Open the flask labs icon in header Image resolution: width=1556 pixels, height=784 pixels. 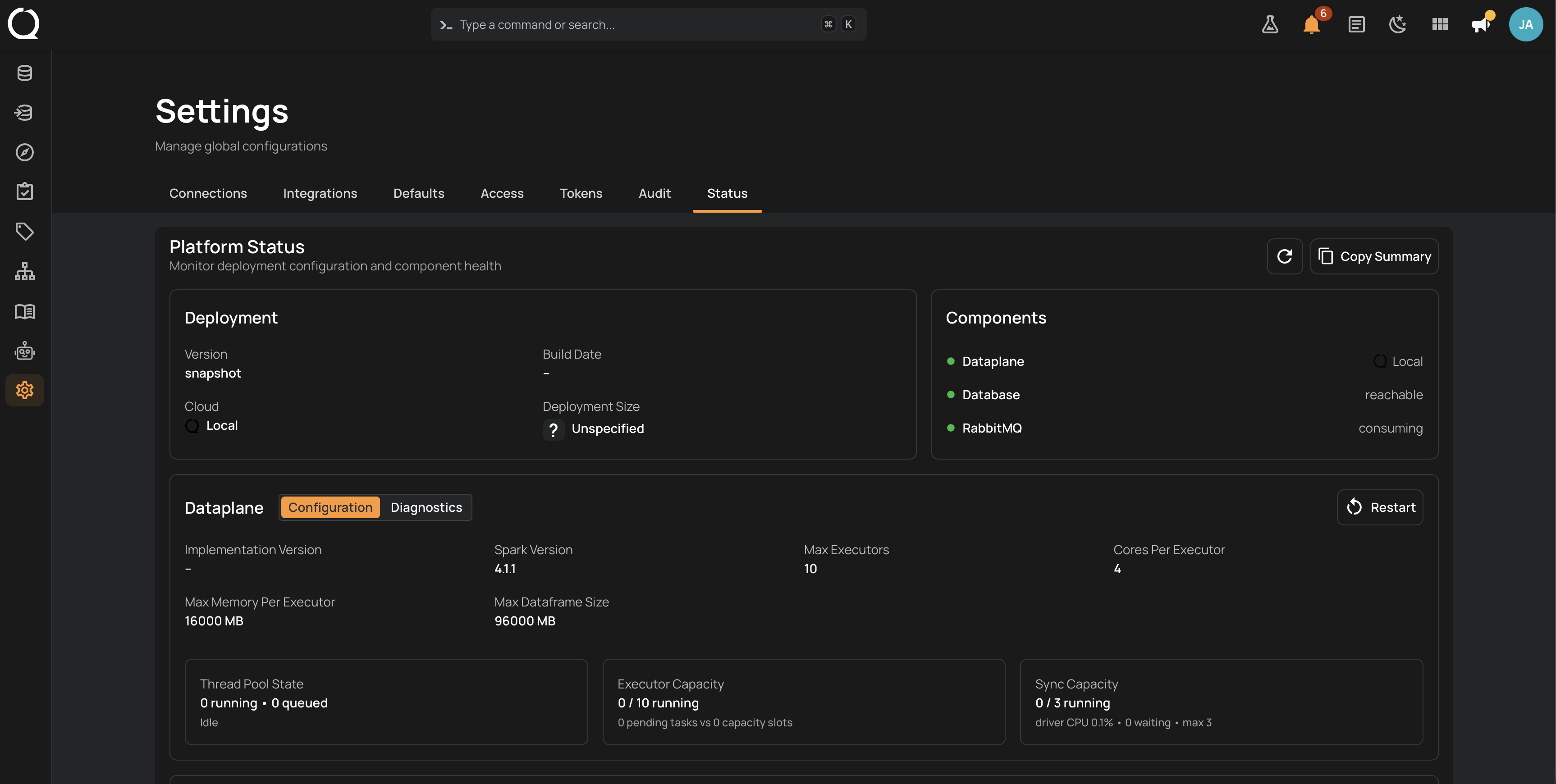(1270, 24)
